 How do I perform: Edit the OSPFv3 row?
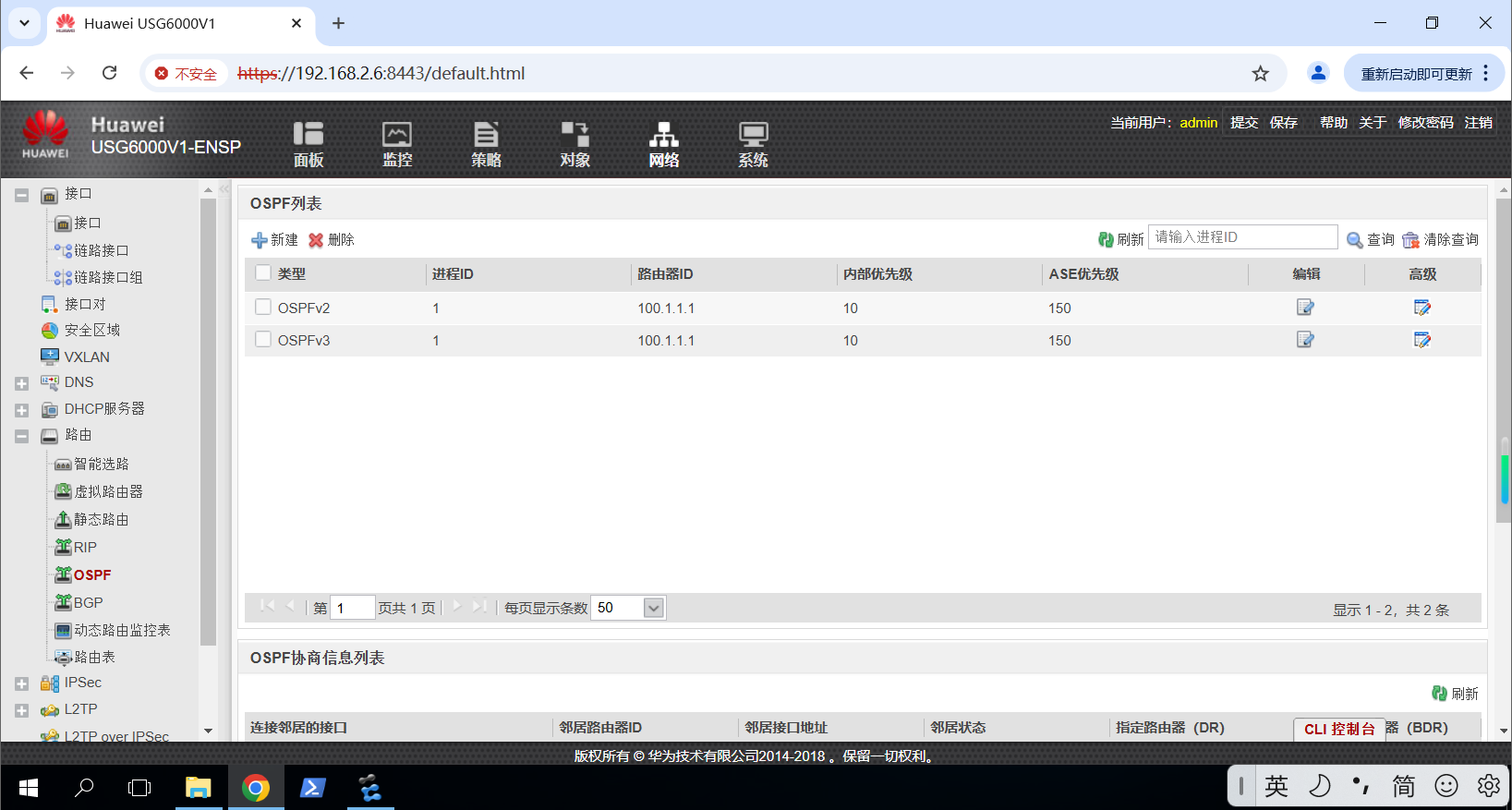click(x=1305, y=340)
